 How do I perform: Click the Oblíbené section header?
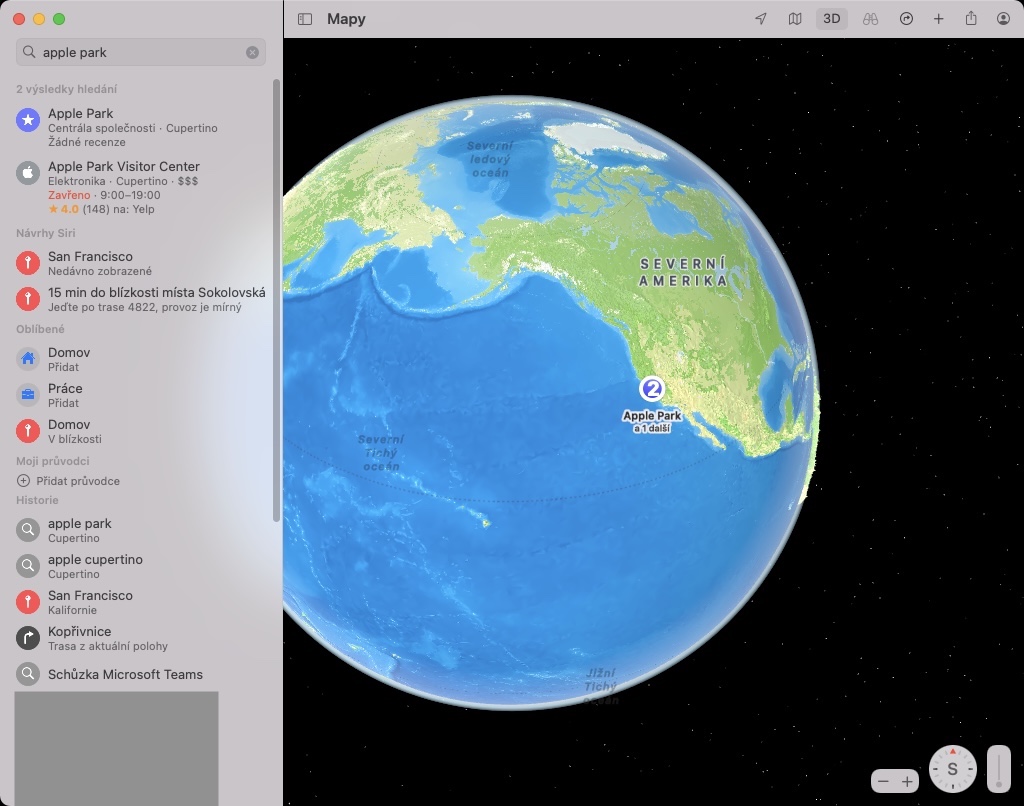coord(40,329)
